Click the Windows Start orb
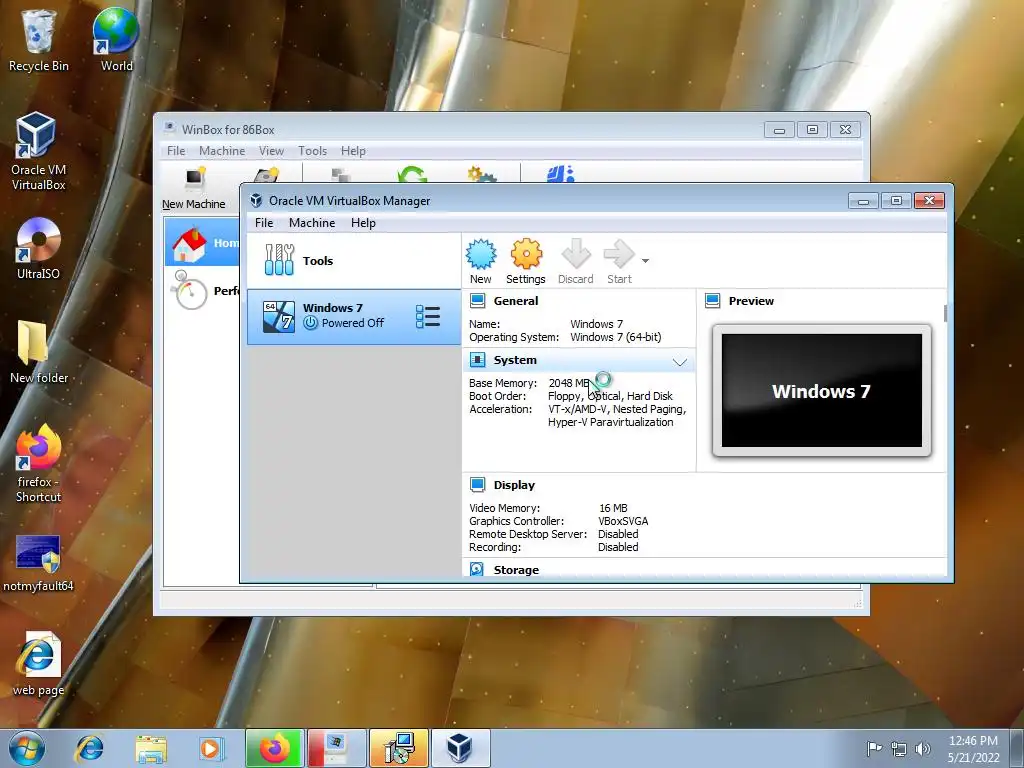This screenshot has height=768, width=1024. click(27, 748)
